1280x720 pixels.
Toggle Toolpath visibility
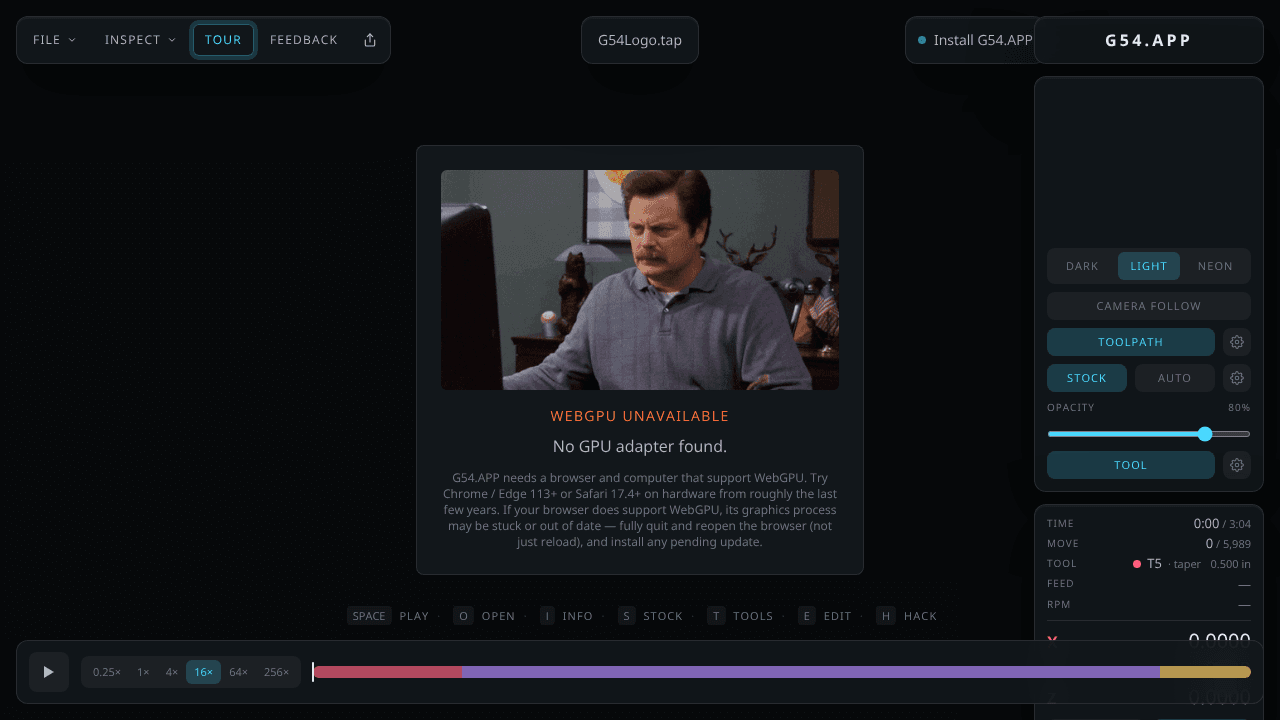1131,342
